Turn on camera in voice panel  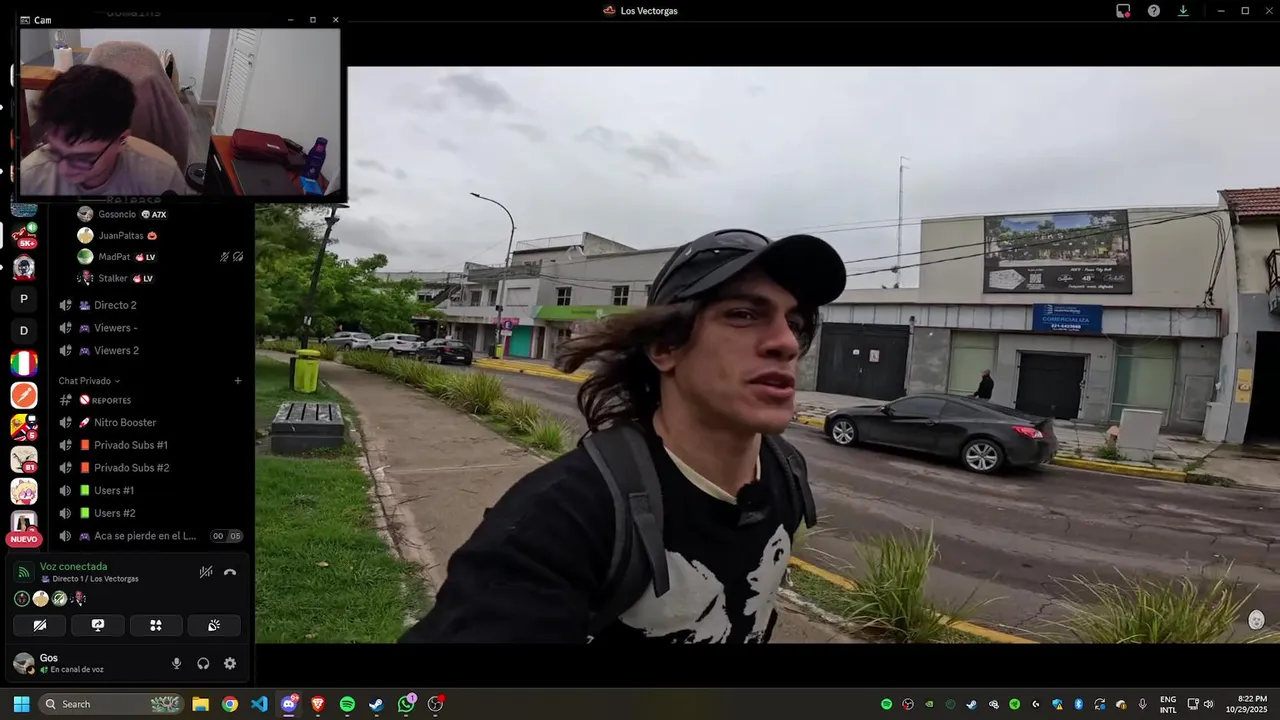click(x=40, y=625)
